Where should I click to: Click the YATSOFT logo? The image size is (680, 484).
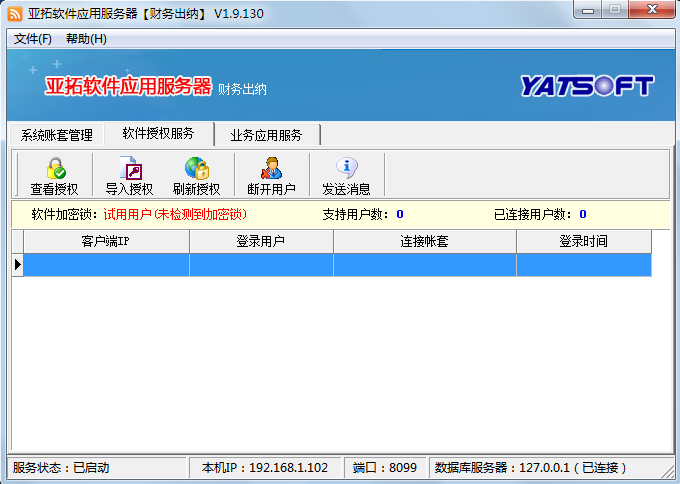(x=586, y=87)
